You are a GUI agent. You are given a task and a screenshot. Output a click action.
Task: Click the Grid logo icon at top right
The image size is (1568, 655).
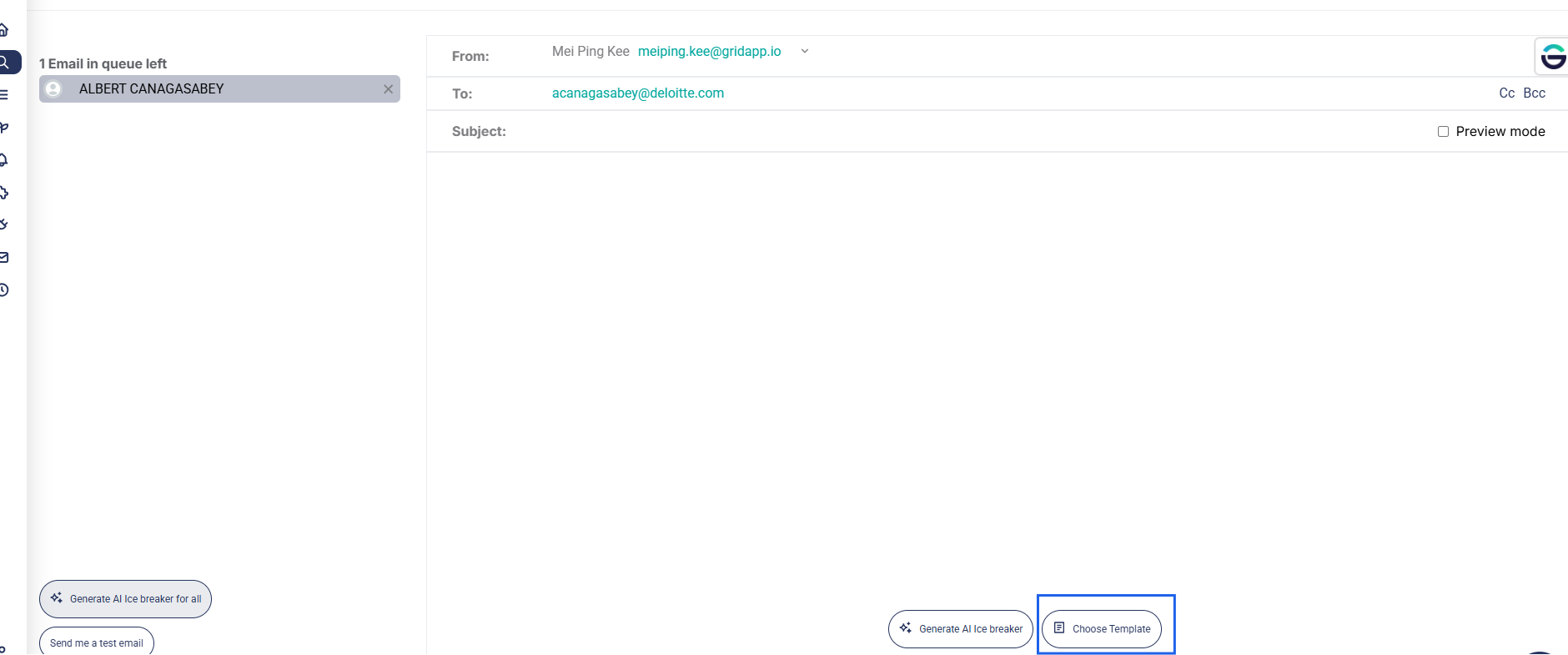click(x=1552, y=57)
